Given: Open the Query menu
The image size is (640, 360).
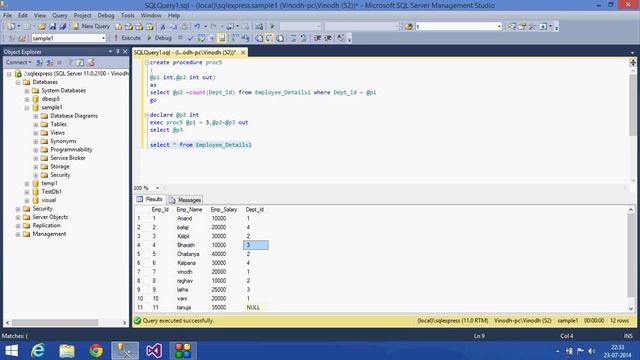Looking at the screenshot, I should 60,15.
